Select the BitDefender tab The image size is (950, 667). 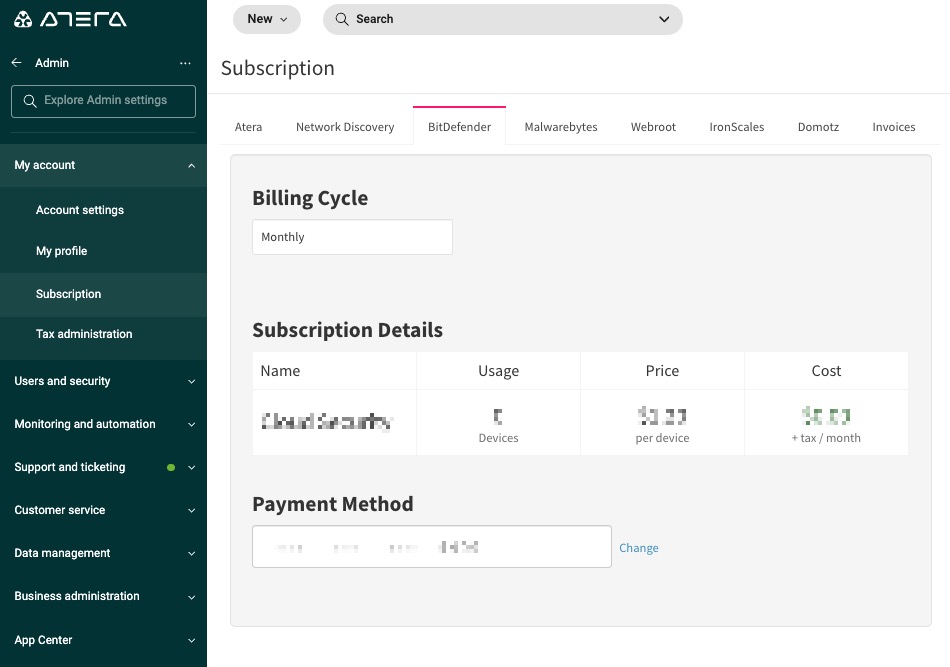tap(459, 127)
